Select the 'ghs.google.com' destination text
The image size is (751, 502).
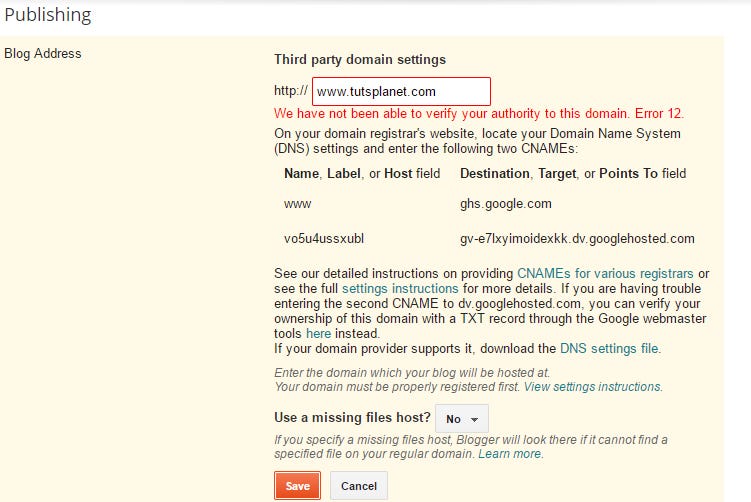pos(506,204)
